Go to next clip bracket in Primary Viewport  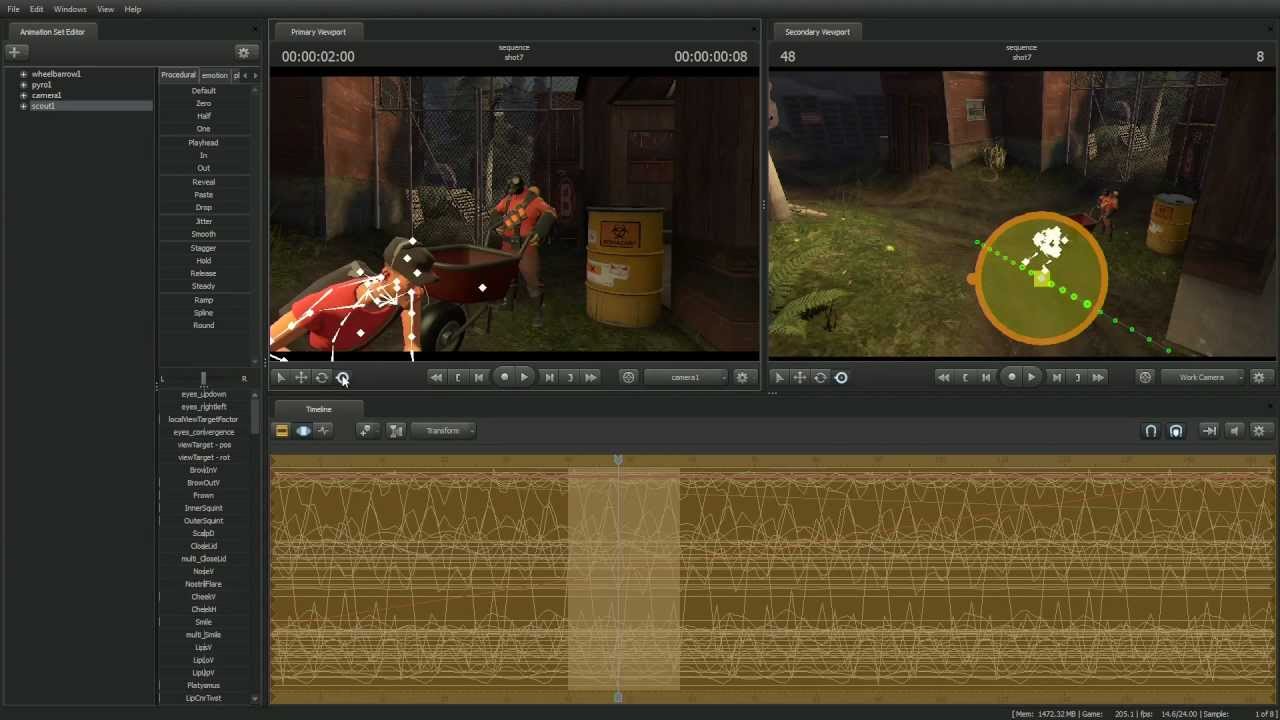[570, 377]
